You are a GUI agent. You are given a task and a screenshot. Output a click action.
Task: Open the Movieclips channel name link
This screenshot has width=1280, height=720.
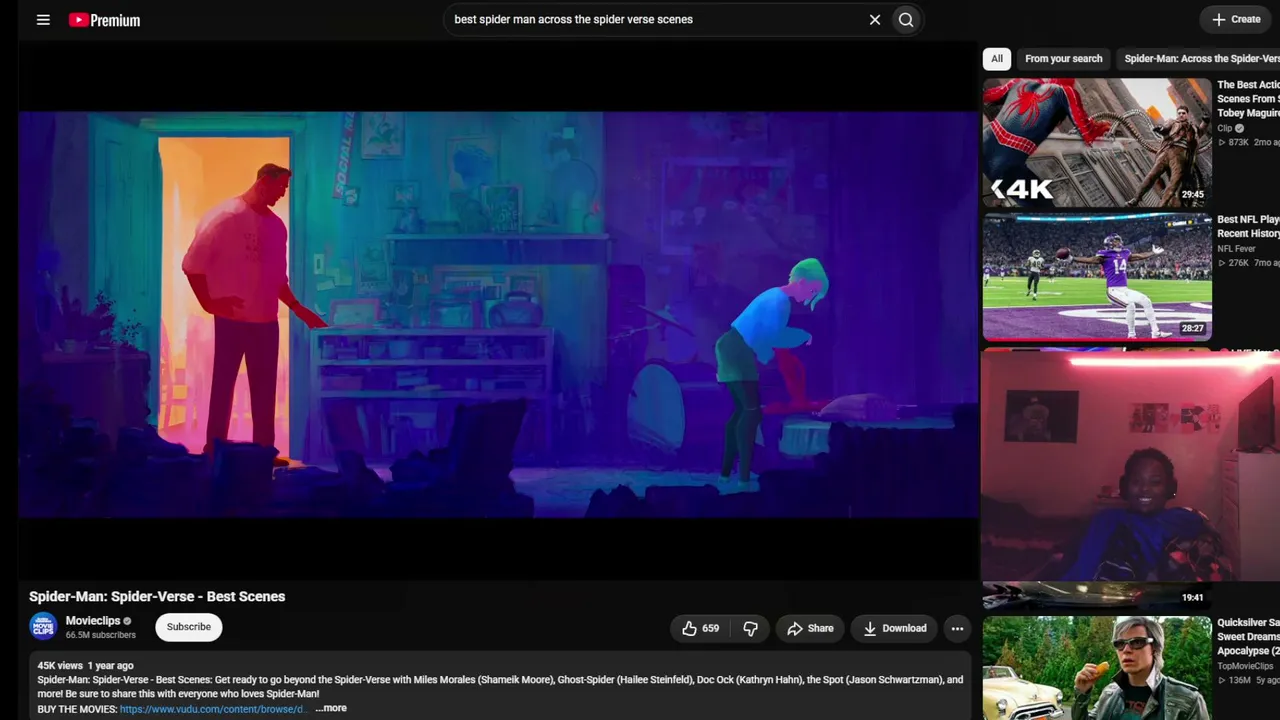(93, 621)
